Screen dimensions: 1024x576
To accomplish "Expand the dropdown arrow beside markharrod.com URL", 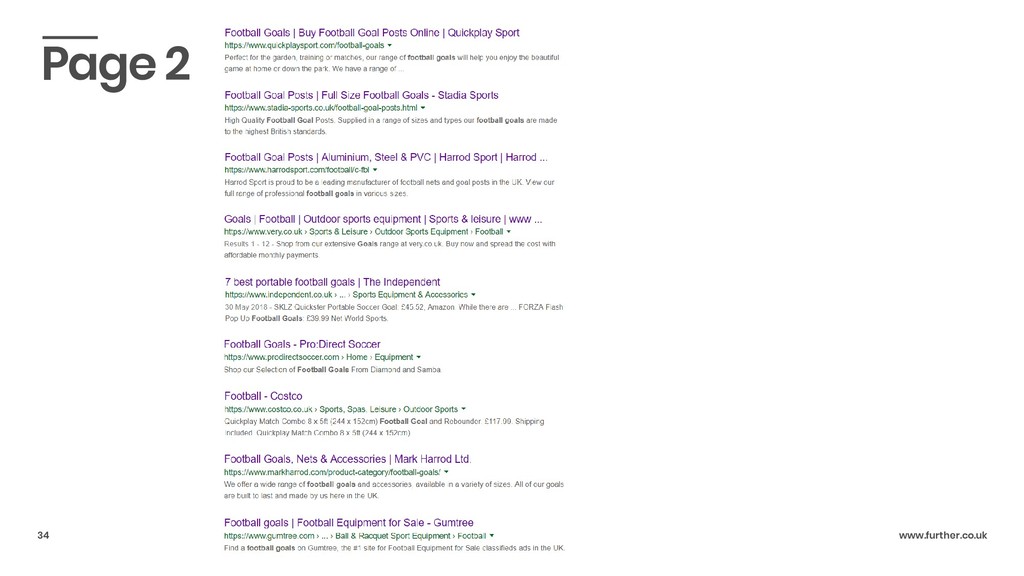I will pos(446,472).
